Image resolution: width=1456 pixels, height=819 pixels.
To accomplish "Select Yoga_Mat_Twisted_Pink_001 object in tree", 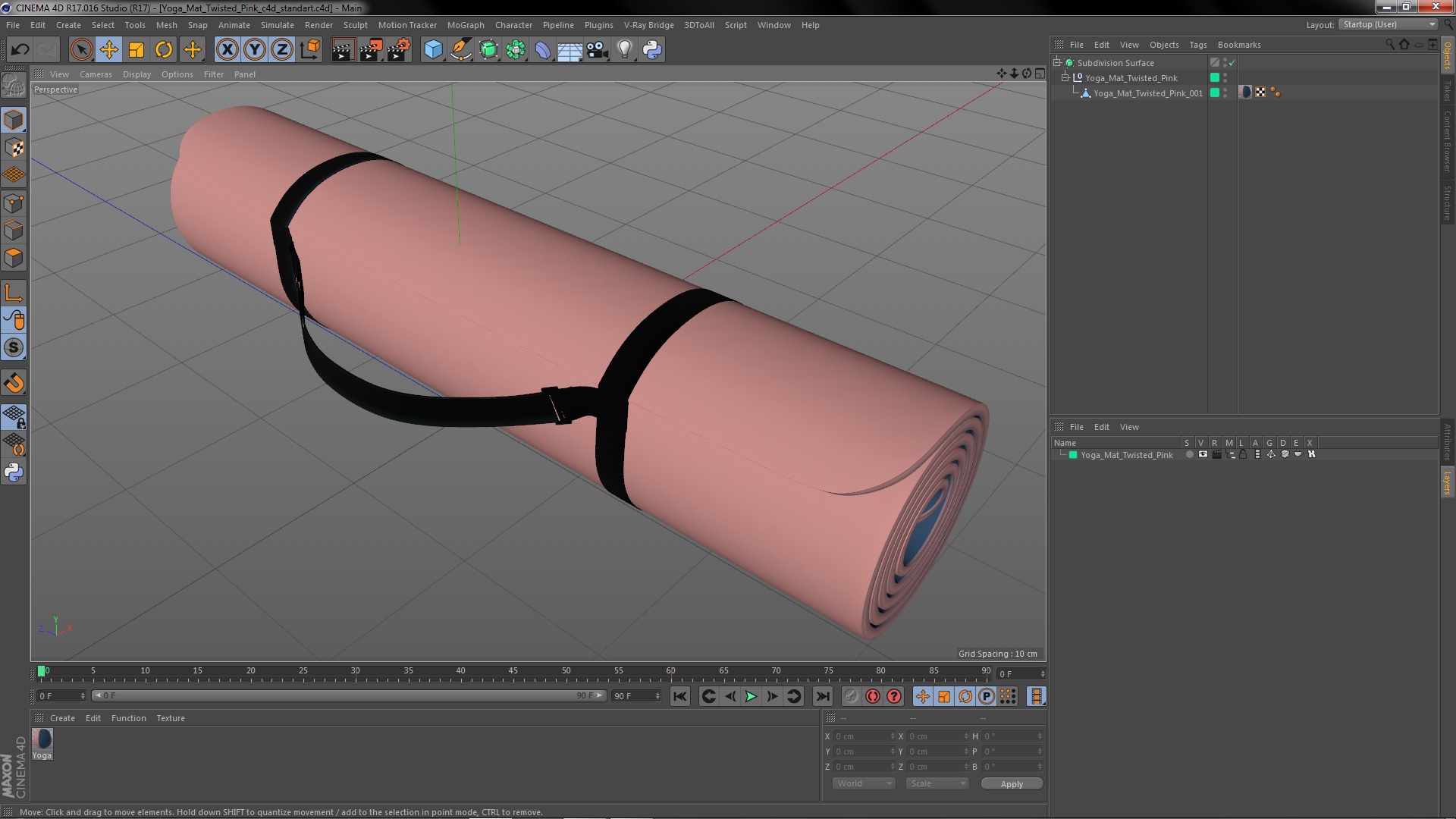I will 1147,93.
